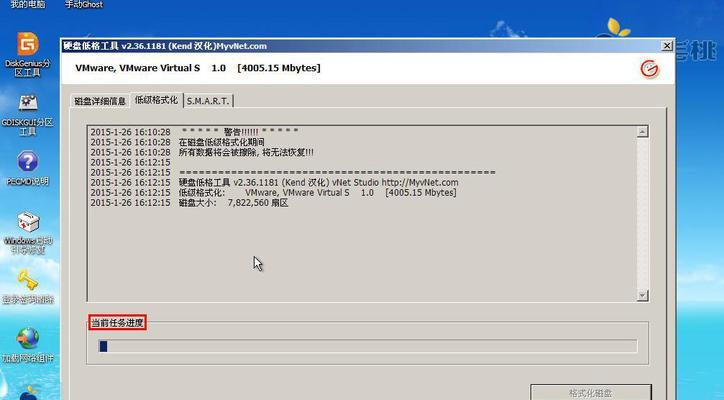Open the S.M.A.R.T. tab

tap(208, 101)
